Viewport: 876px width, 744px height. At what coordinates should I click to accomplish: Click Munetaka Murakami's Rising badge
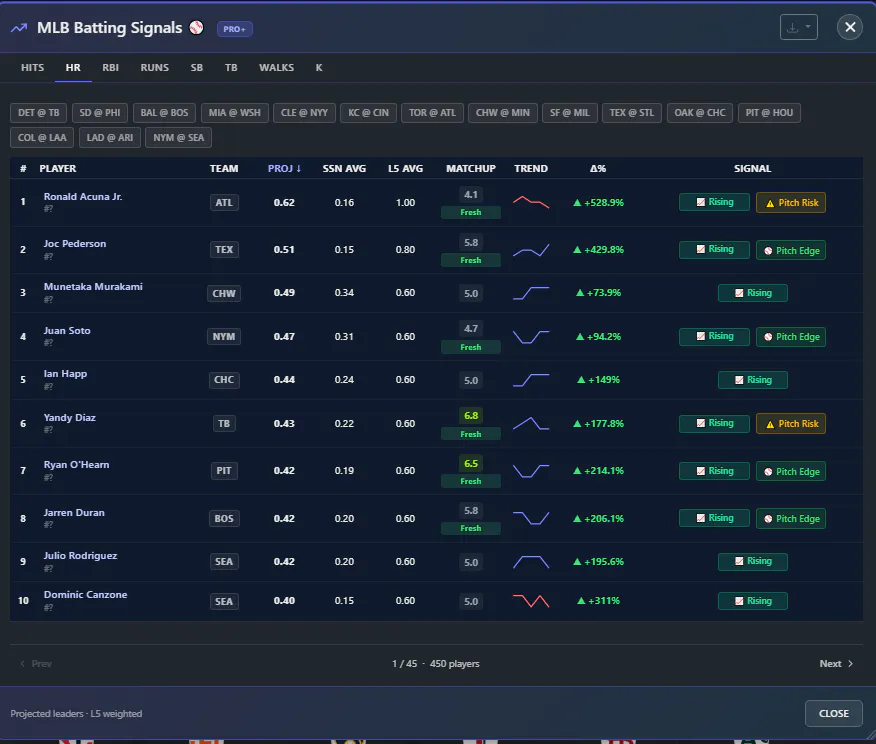point(753,293)
